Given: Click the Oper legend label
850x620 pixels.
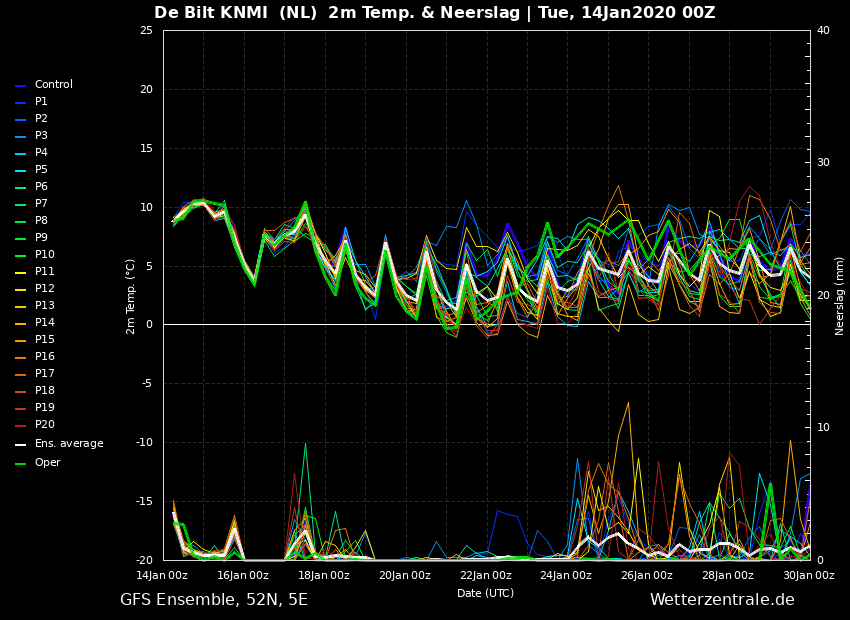Looking at the screenshot, I should click(47, 463).
